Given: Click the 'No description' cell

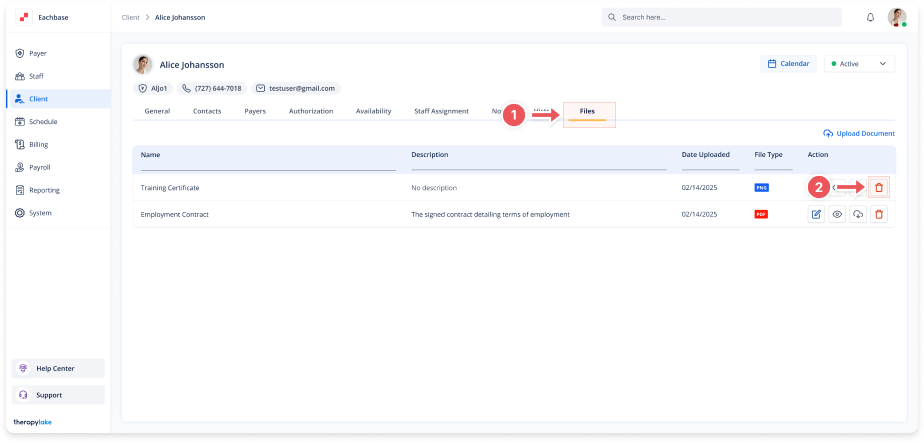Looking at the screenshot, I should [x=434, y=188].
